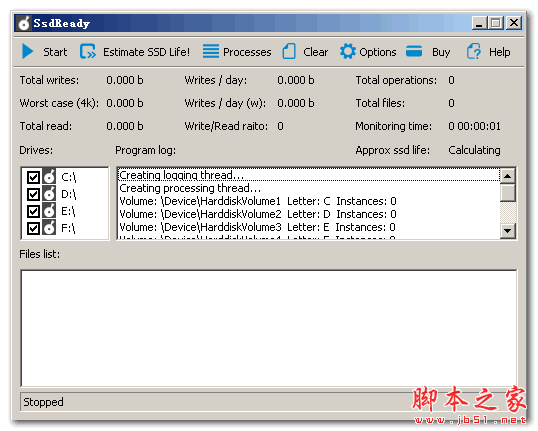This screenshot has width=538, height=431.
Task: Click the Estimate SSD Life icon
Action: pos(88,51)
